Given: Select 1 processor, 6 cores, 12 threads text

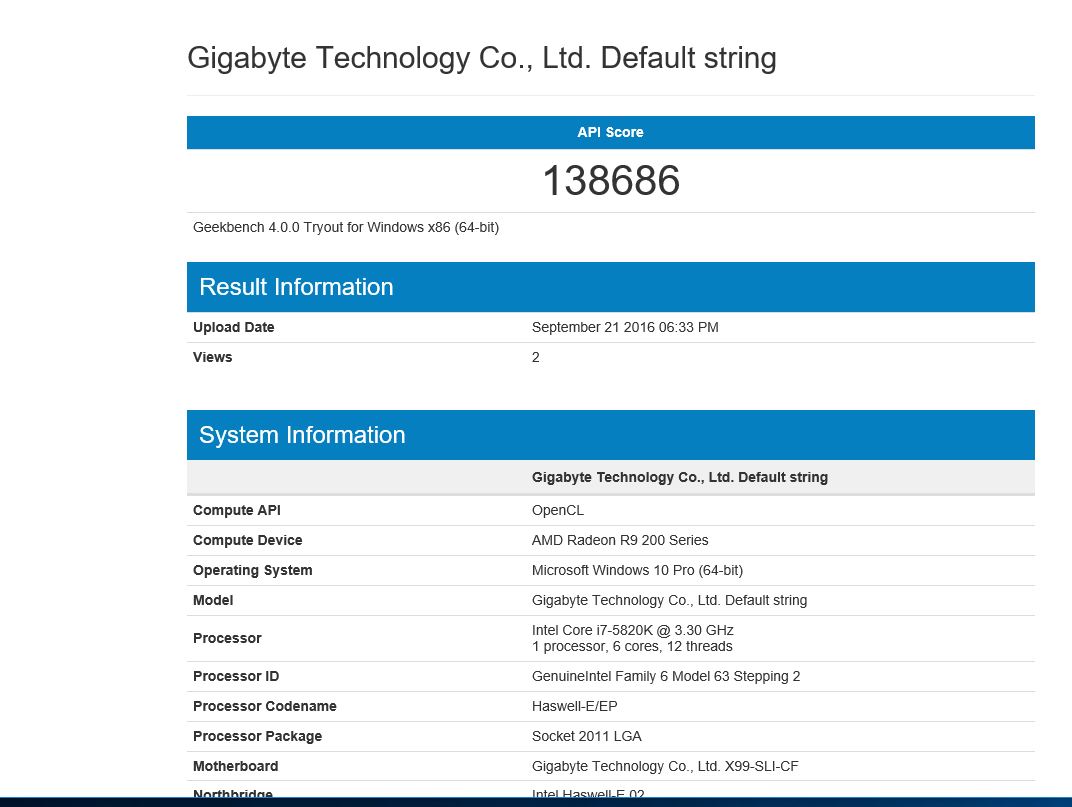Looking at the screenshot, I should coord(632,646).
